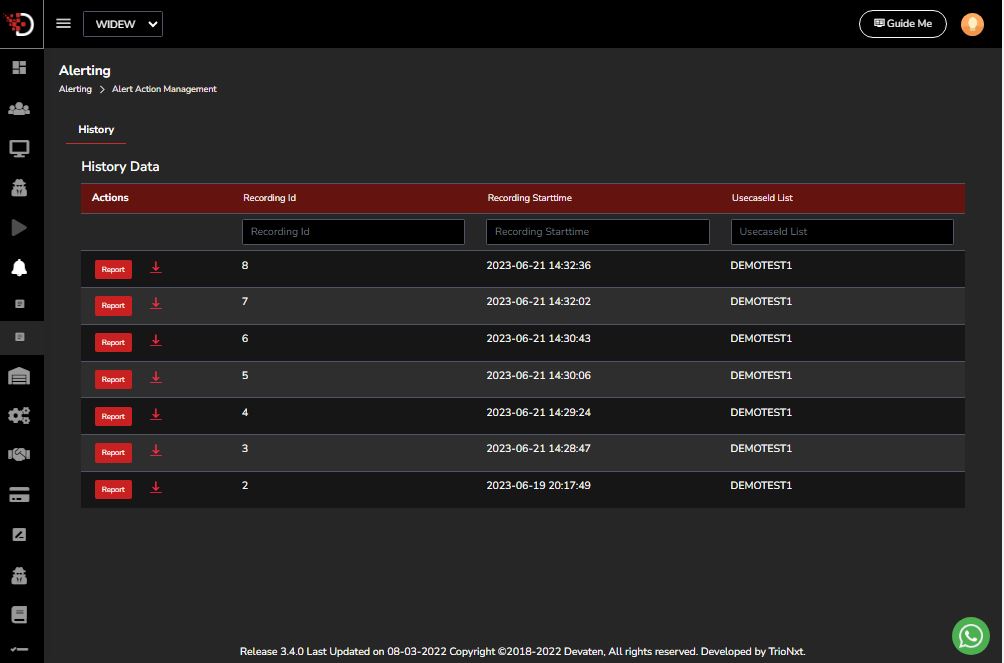Open the alerting bell icon in sidebar

[19, 268]
